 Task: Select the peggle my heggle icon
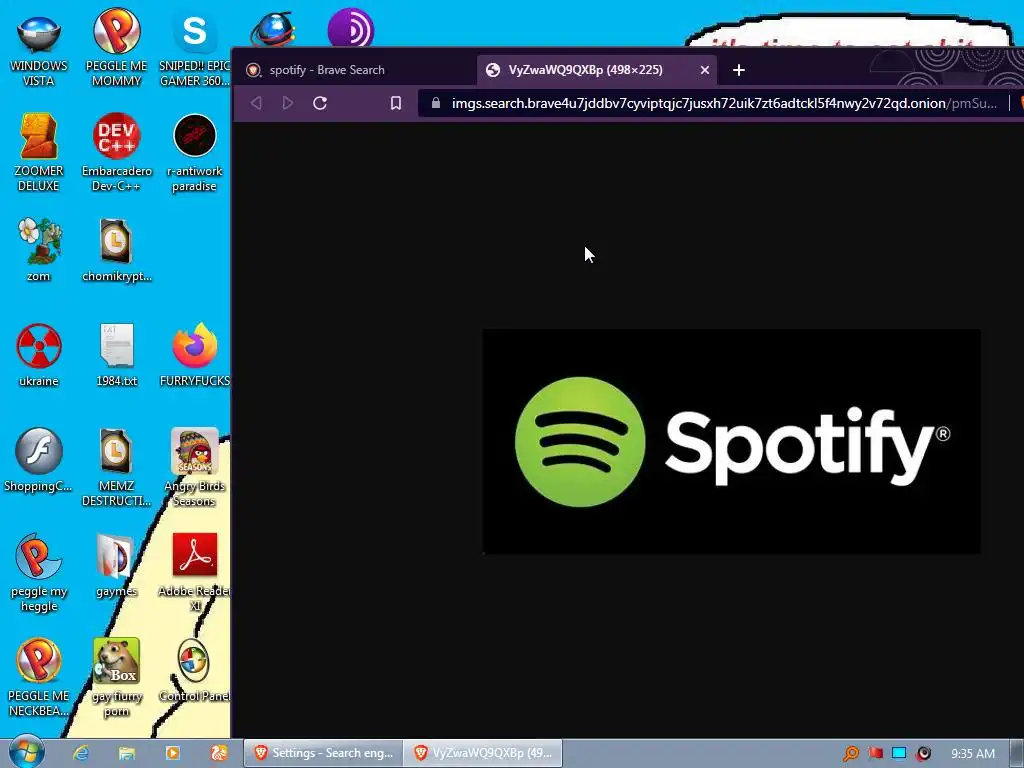(39, 573)
